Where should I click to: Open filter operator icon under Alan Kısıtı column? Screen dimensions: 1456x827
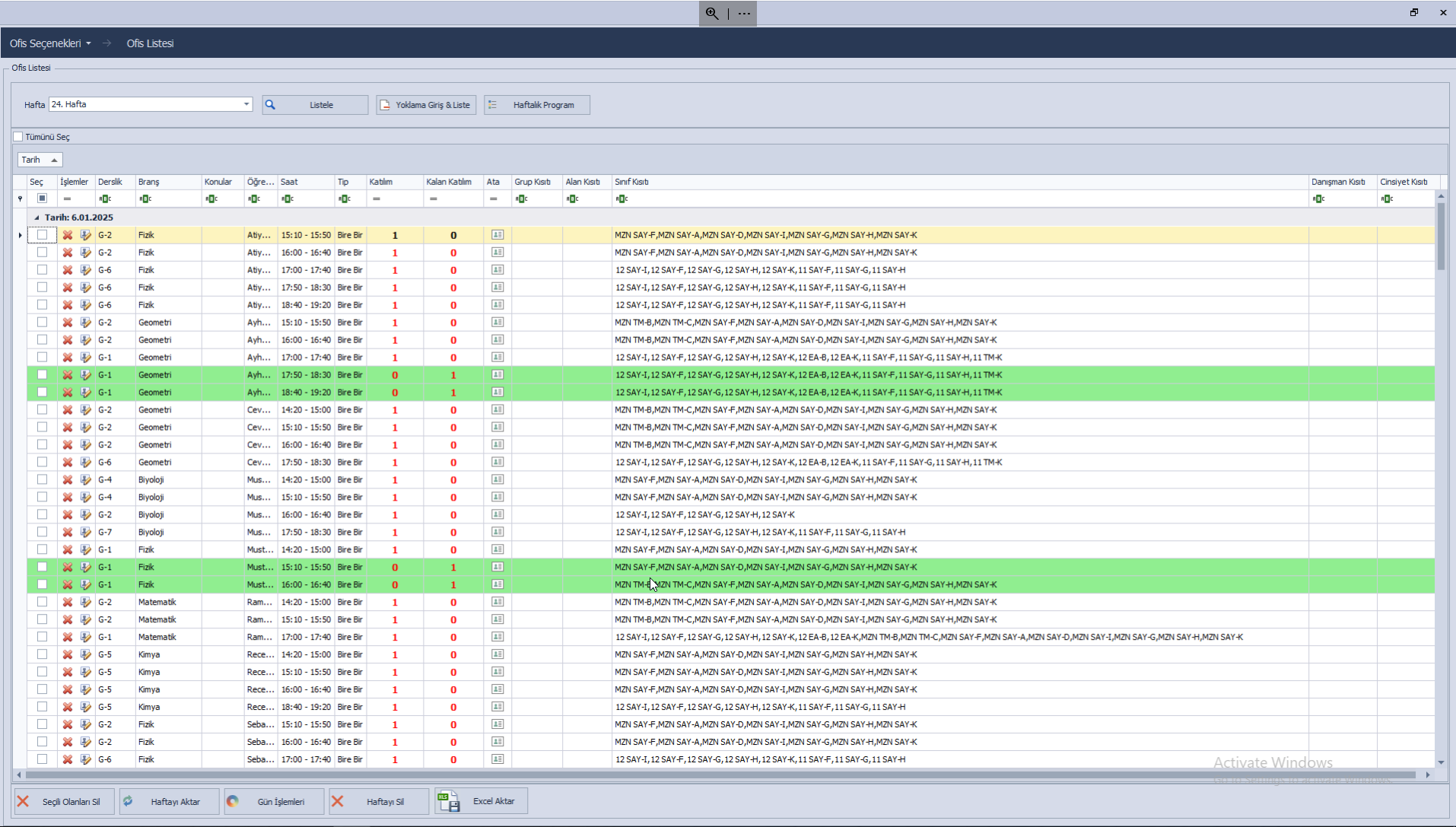coord(572,199)
